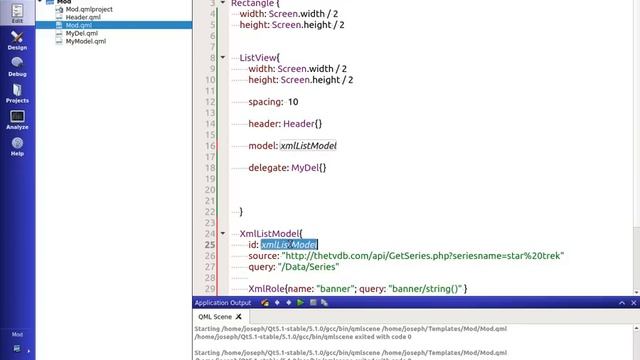Clear the Application Output pane
The image size is (640, 360).
coord(265,302)
